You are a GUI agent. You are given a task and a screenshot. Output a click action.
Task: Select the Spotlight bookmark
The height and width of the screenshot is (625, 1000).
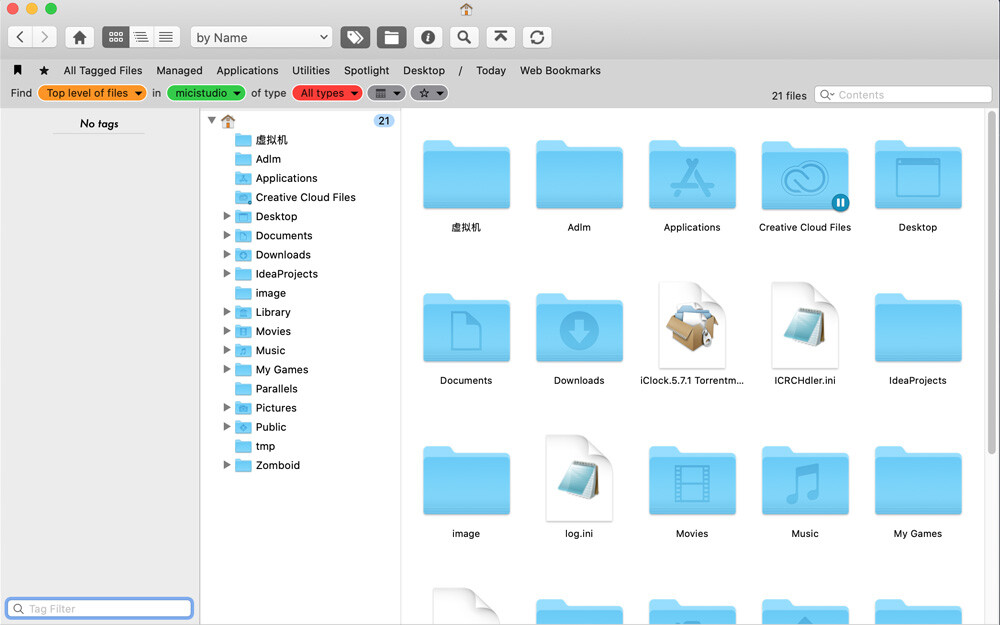[x=367, y=70]
